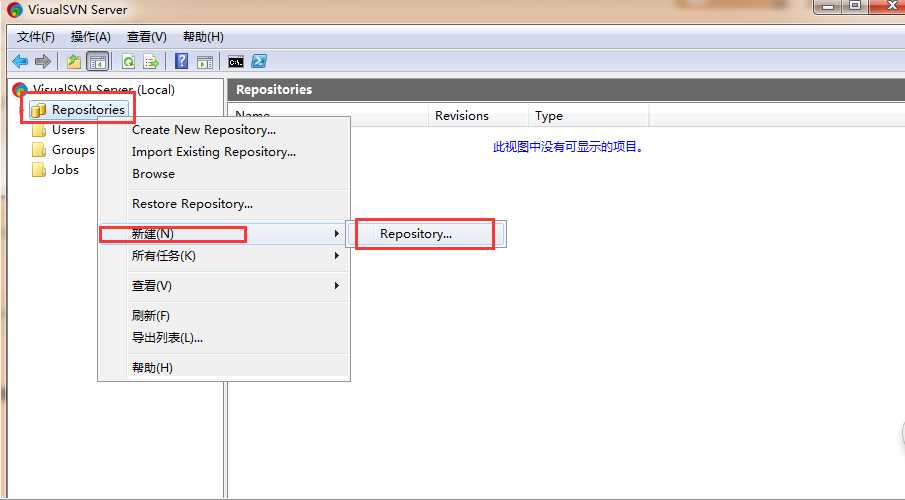Click the Back arrow in the toolbar
The width and height of the screenshot is (905, 500).
20,61
